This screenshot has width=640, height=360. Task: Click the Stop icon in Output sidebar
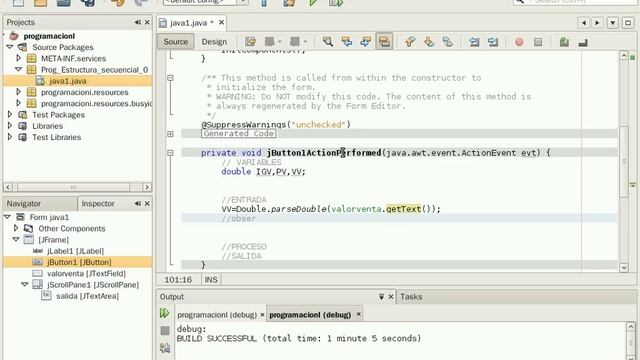tap(165, 330)
